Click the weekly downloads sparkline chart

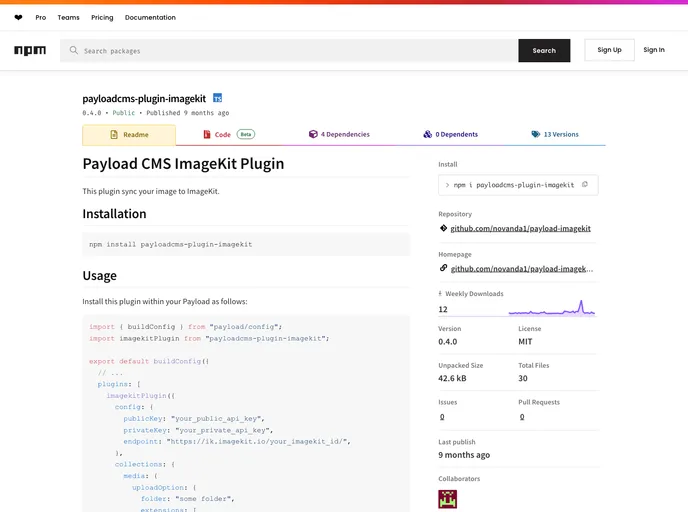[552, 308]
